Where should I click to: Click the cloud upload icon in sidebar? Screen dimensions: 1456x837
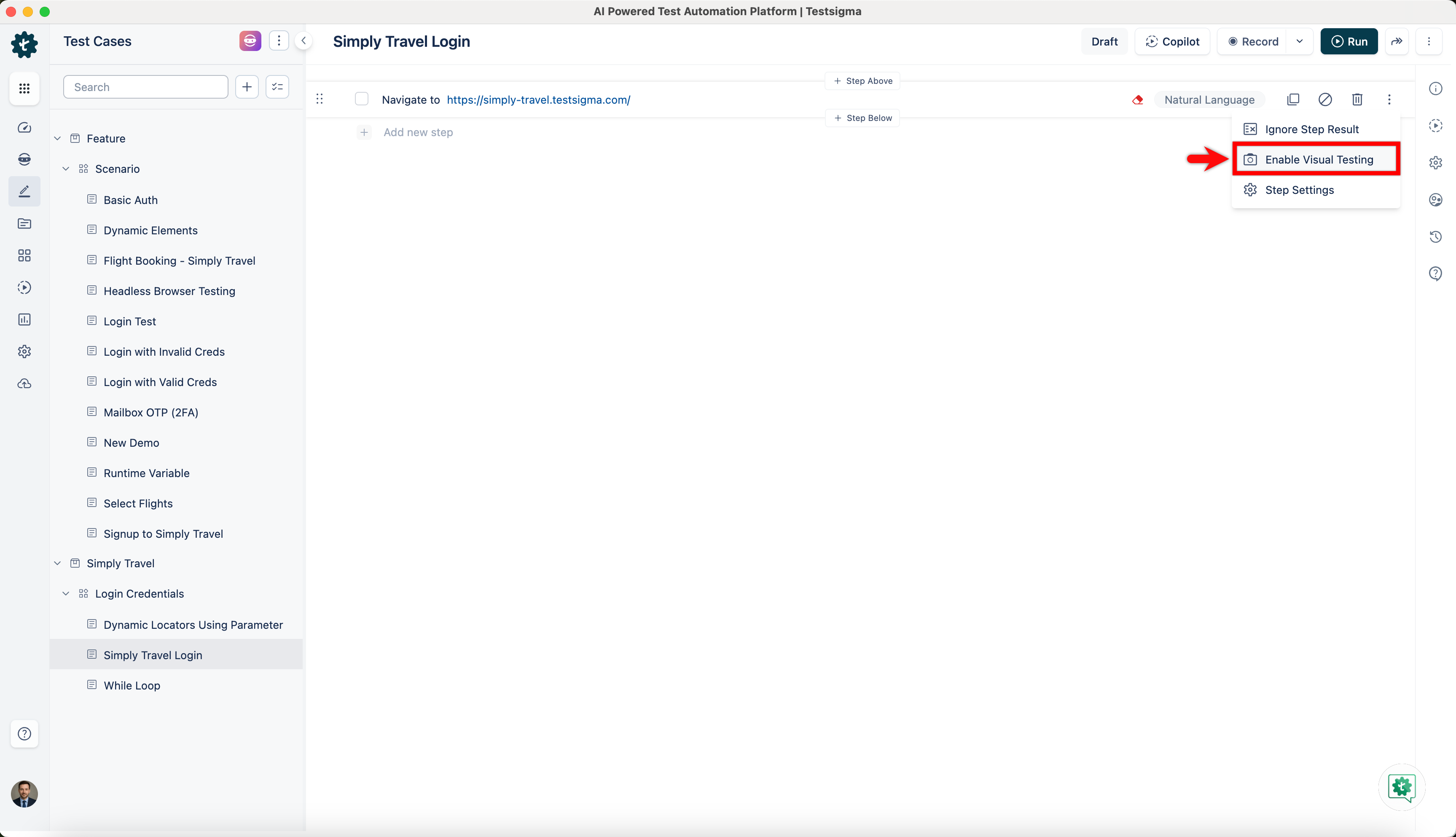[24, 384]
